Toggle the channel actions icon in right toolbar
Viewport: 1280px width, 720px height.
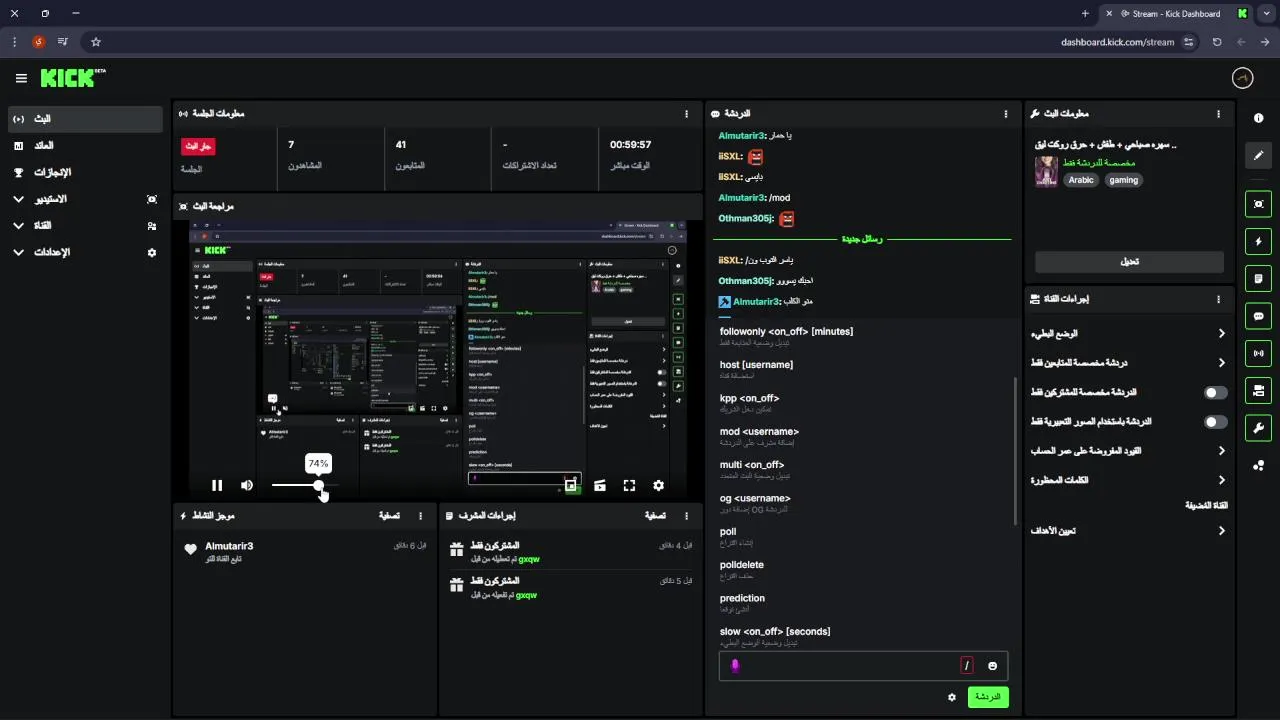(x=1259, y=390)
